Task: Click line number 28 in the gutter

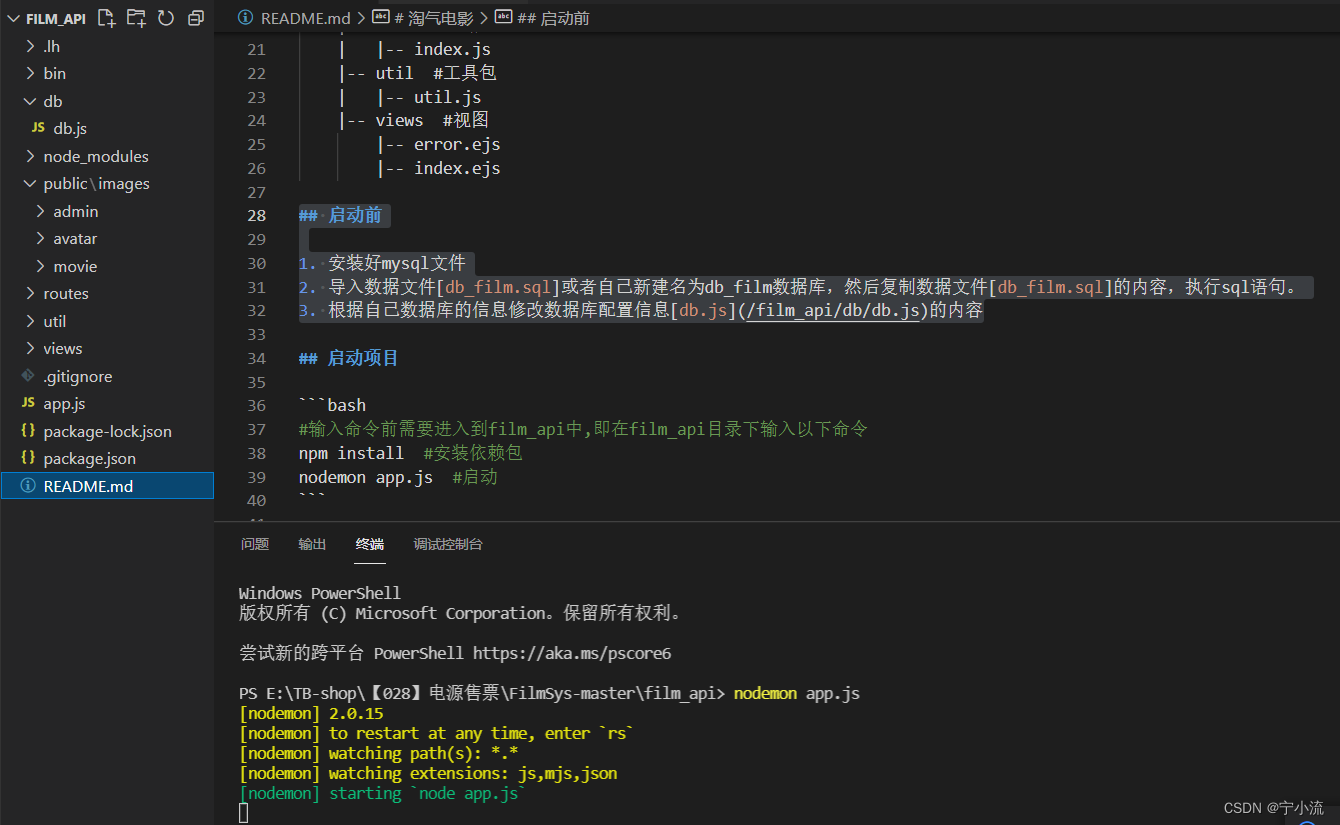Action: pos(256,216)
